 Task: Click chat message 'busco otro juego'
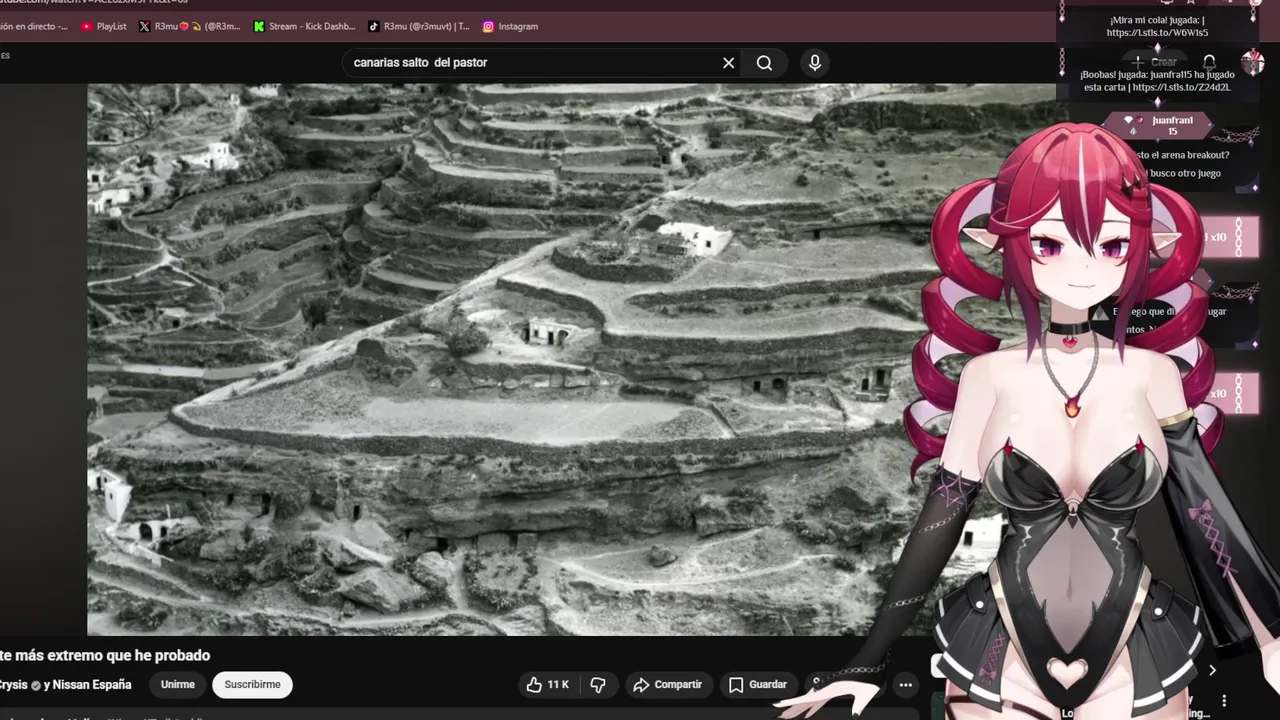[x=1185, y=173]
